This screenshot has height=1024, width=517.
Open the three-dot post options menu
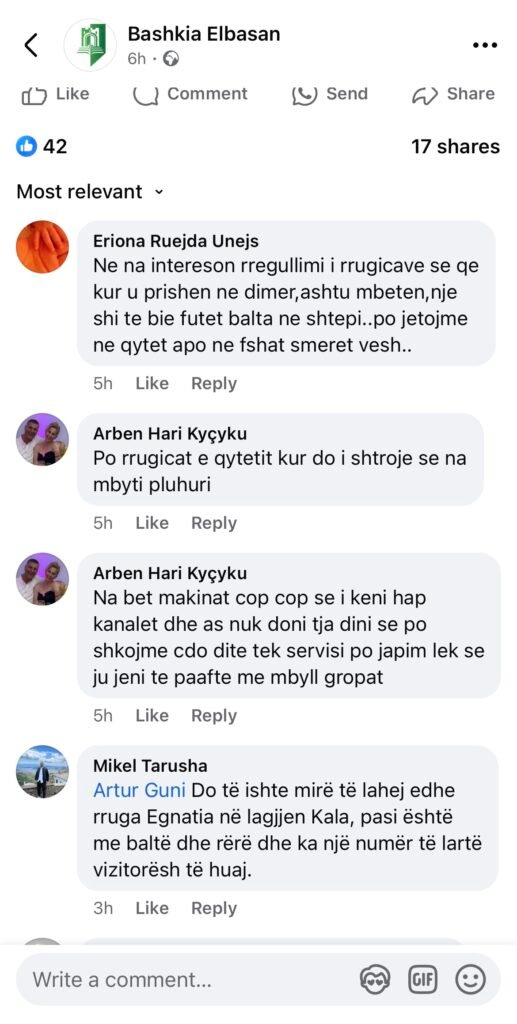coord(484,45)
